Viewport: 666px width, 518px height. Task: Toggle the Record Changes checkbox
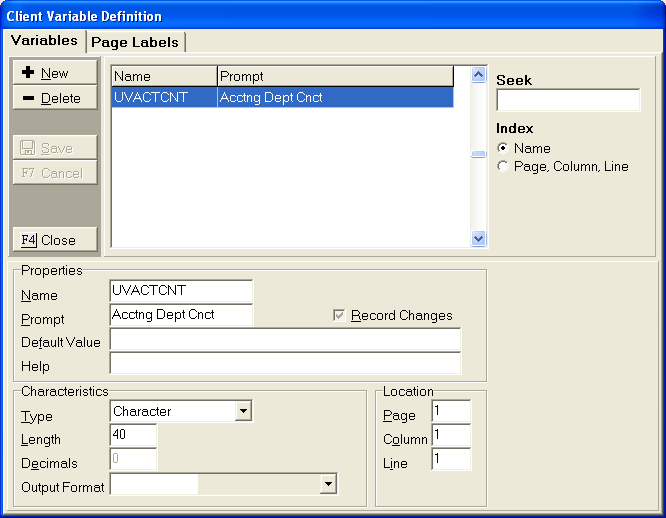[x=340, y=315]
